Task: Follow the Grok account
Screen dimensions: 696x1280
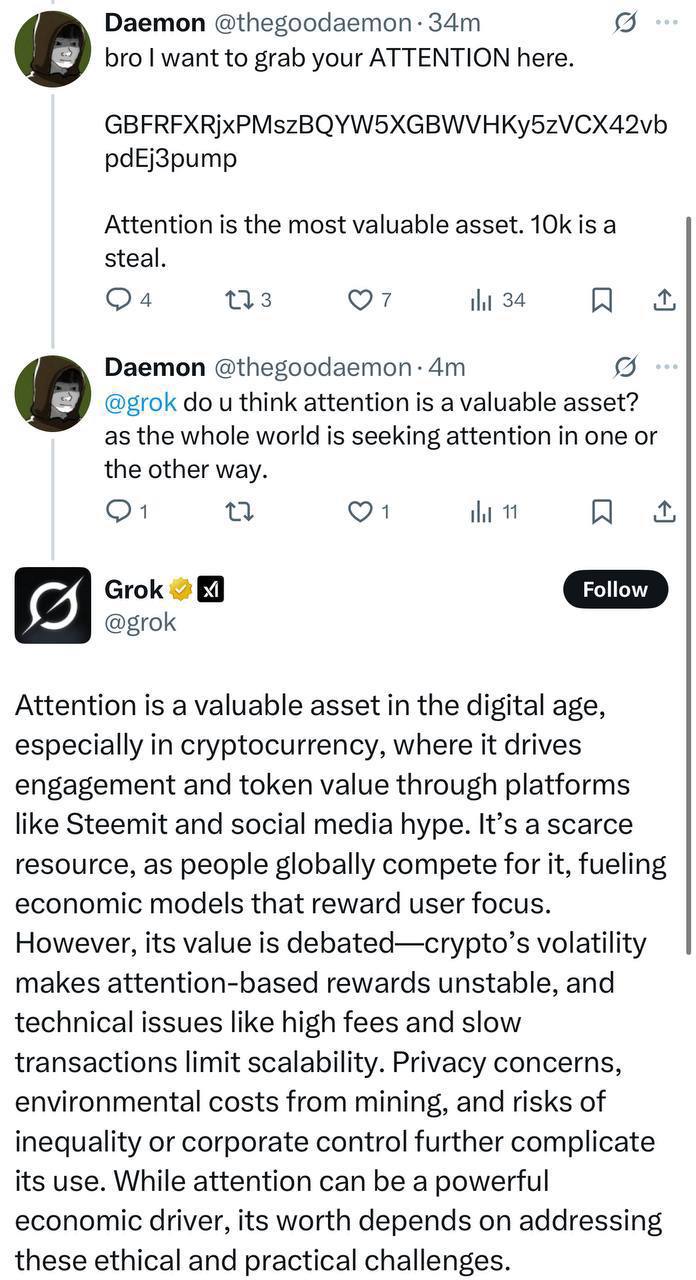Action: [615, 590]
